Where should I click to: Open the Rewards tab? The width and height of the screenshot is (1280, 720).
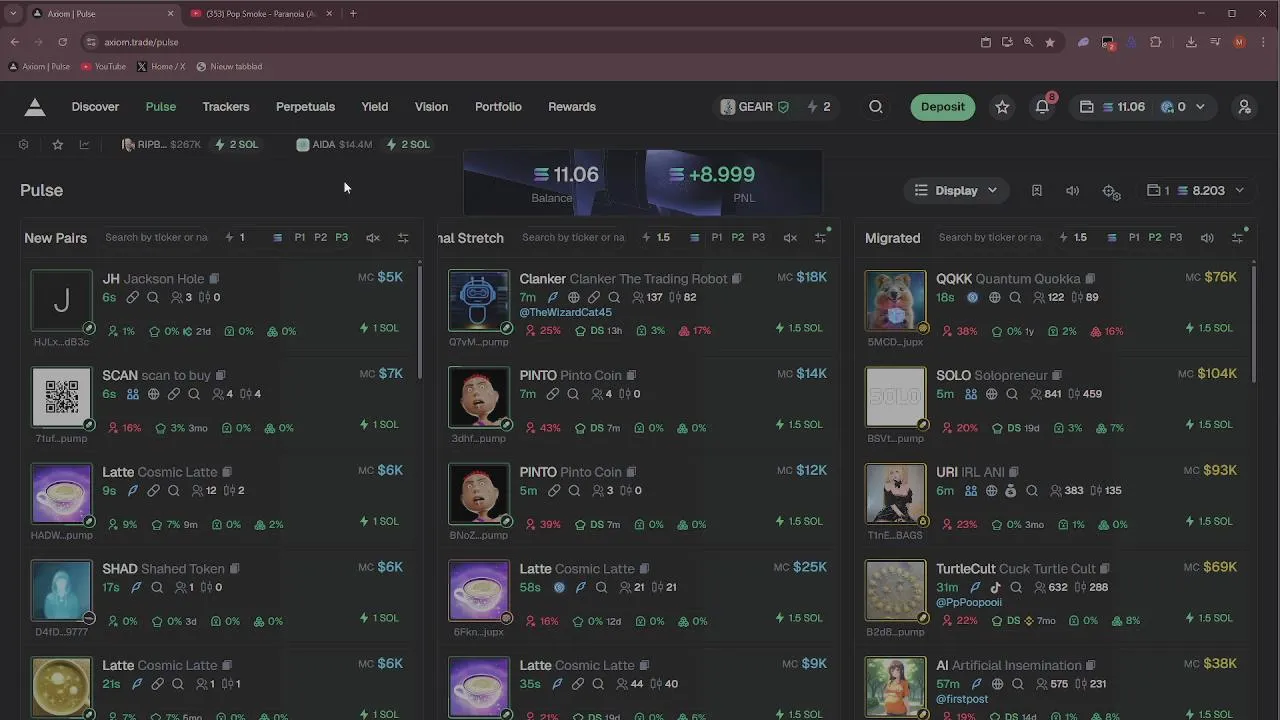coord(572,107)
